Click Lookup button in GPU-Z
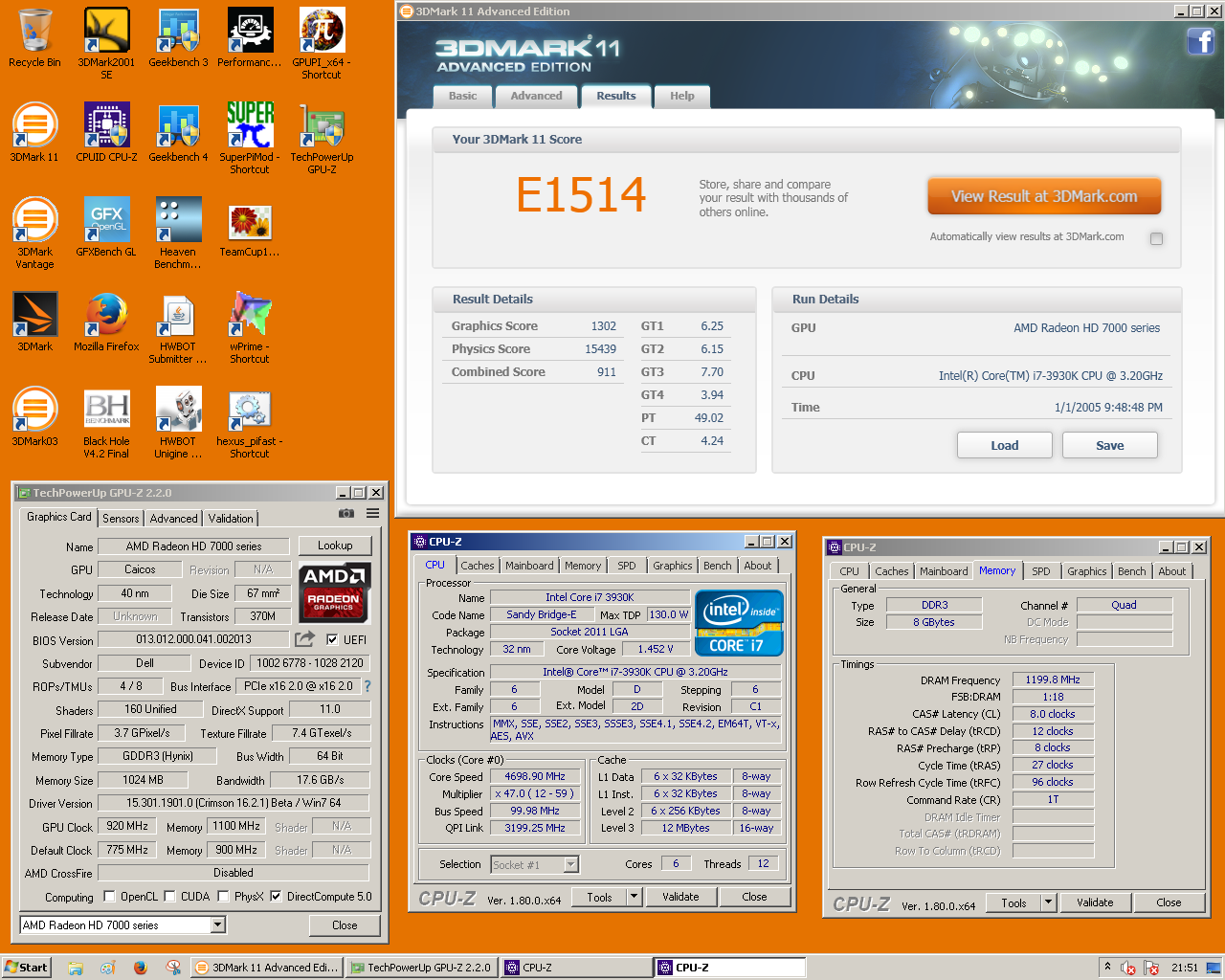 [335, 546]
